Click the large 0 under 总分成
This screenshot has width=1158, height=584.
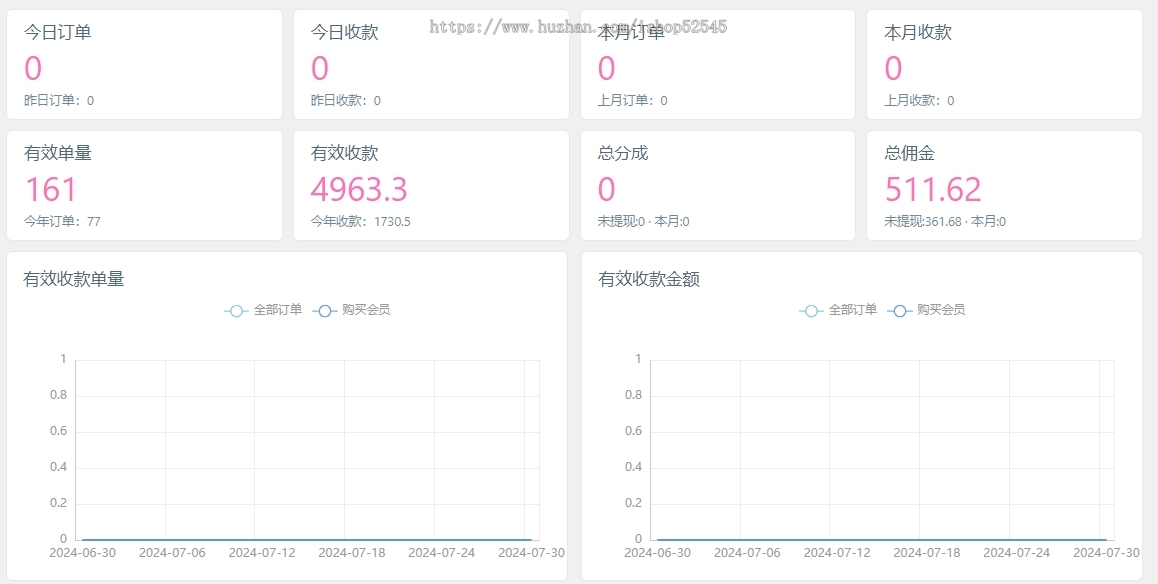coord(606,189)
